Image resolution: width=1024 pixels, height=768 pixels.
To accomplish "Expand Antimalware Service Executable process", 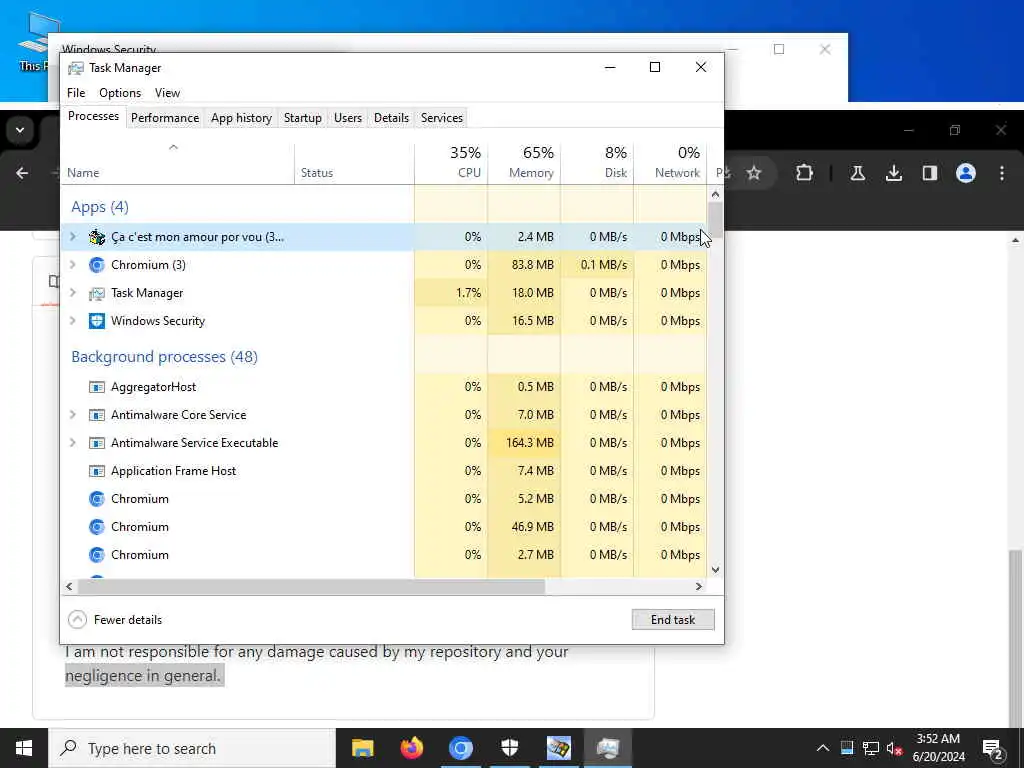I will coord(72,443).
